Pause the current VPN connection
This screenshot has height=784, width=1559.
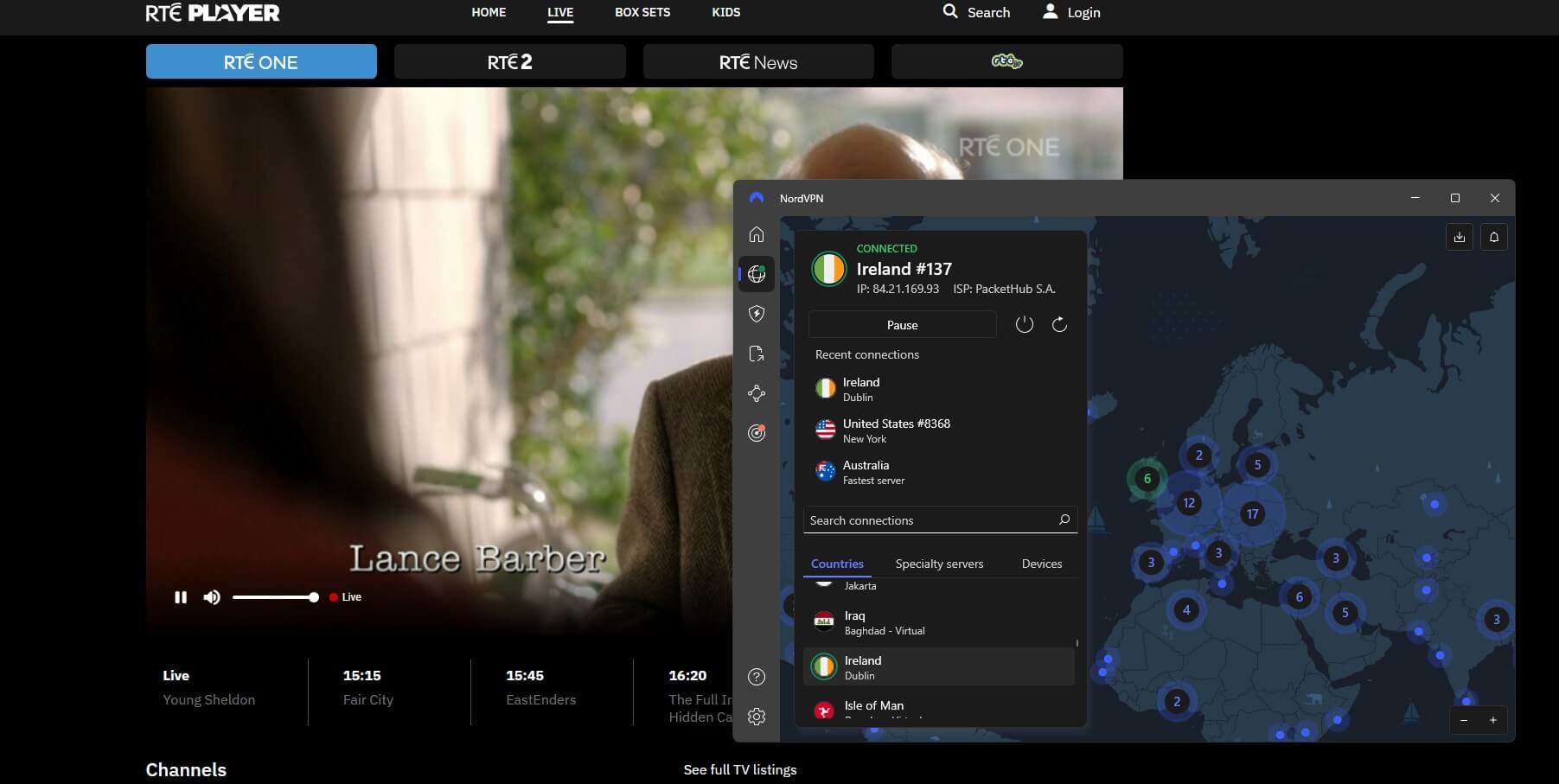coord(903,324)
